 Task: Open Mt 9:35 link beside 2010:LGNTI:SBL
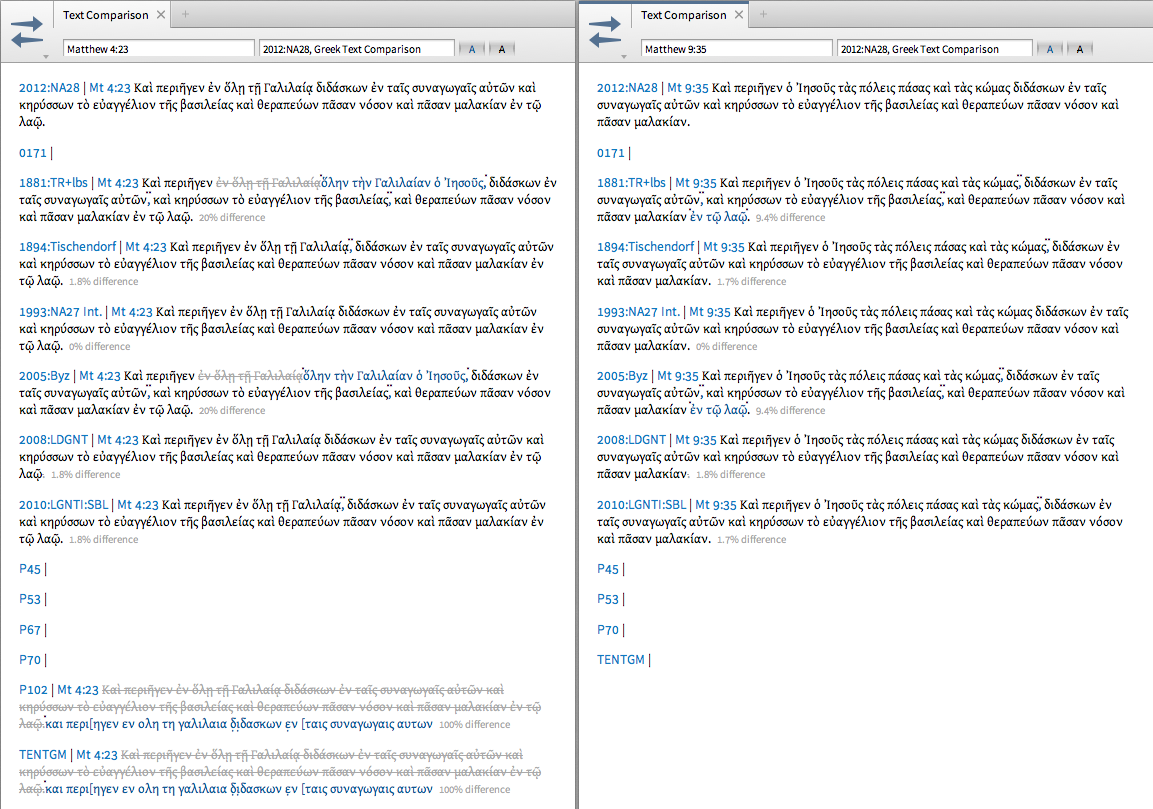pos(715,505)
